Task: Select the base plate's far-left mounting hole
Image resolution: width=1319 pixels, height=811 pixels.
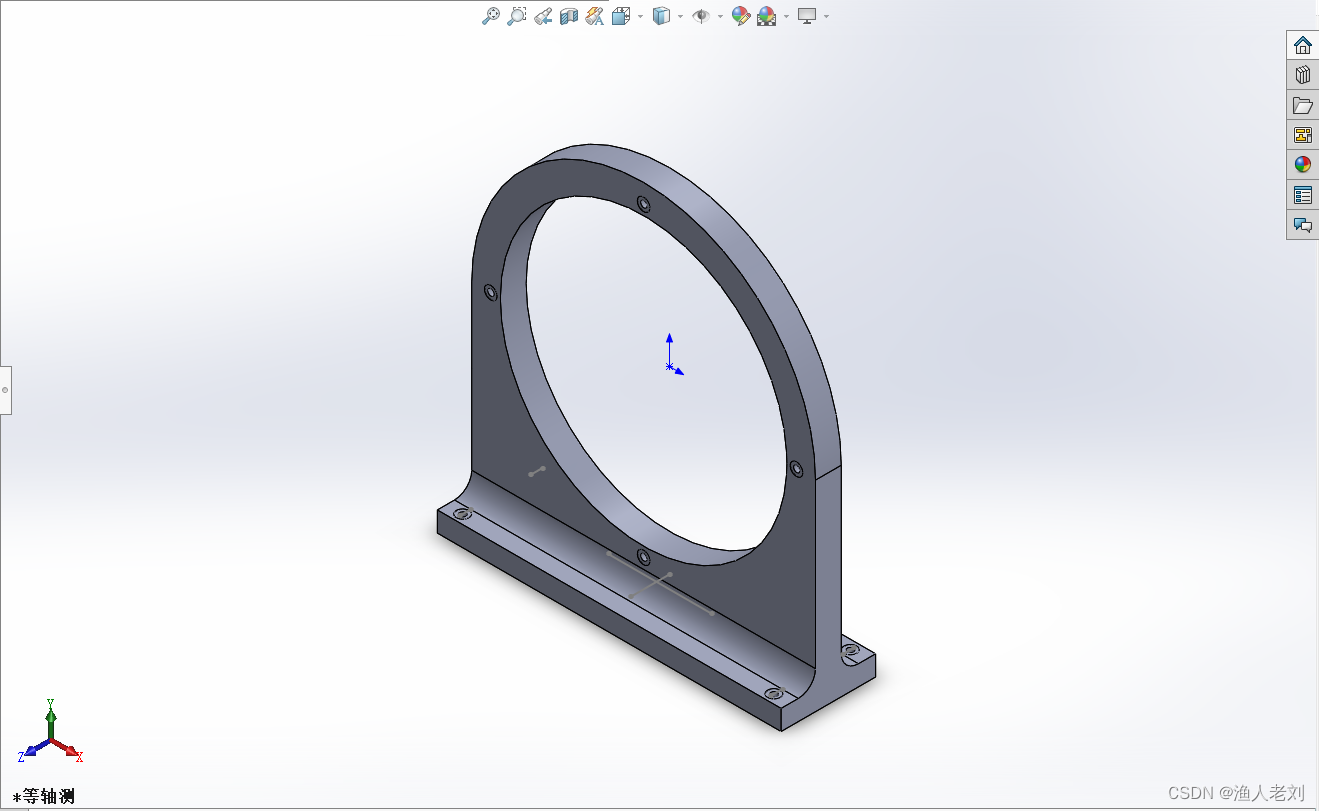Action: pyautogui.click(x=461, y=514)
